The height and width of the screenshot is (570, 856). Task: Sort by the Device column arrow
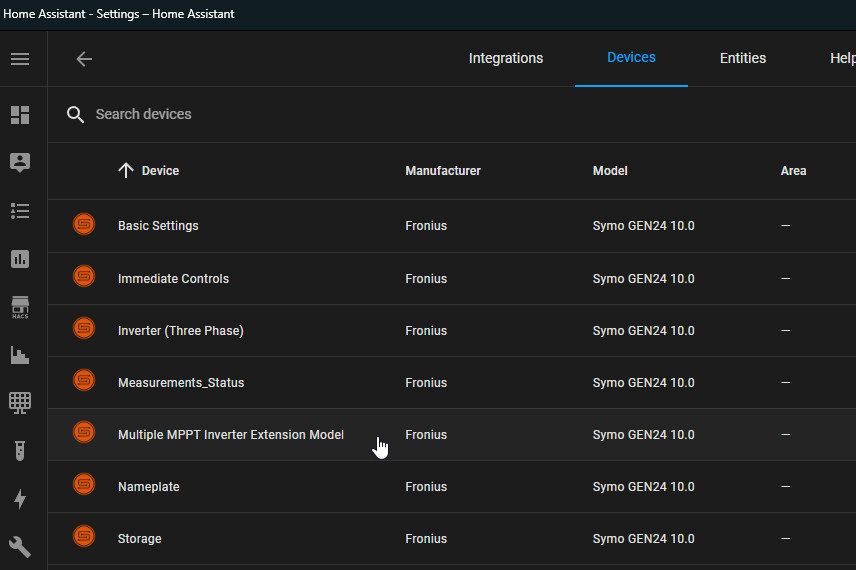126,171
